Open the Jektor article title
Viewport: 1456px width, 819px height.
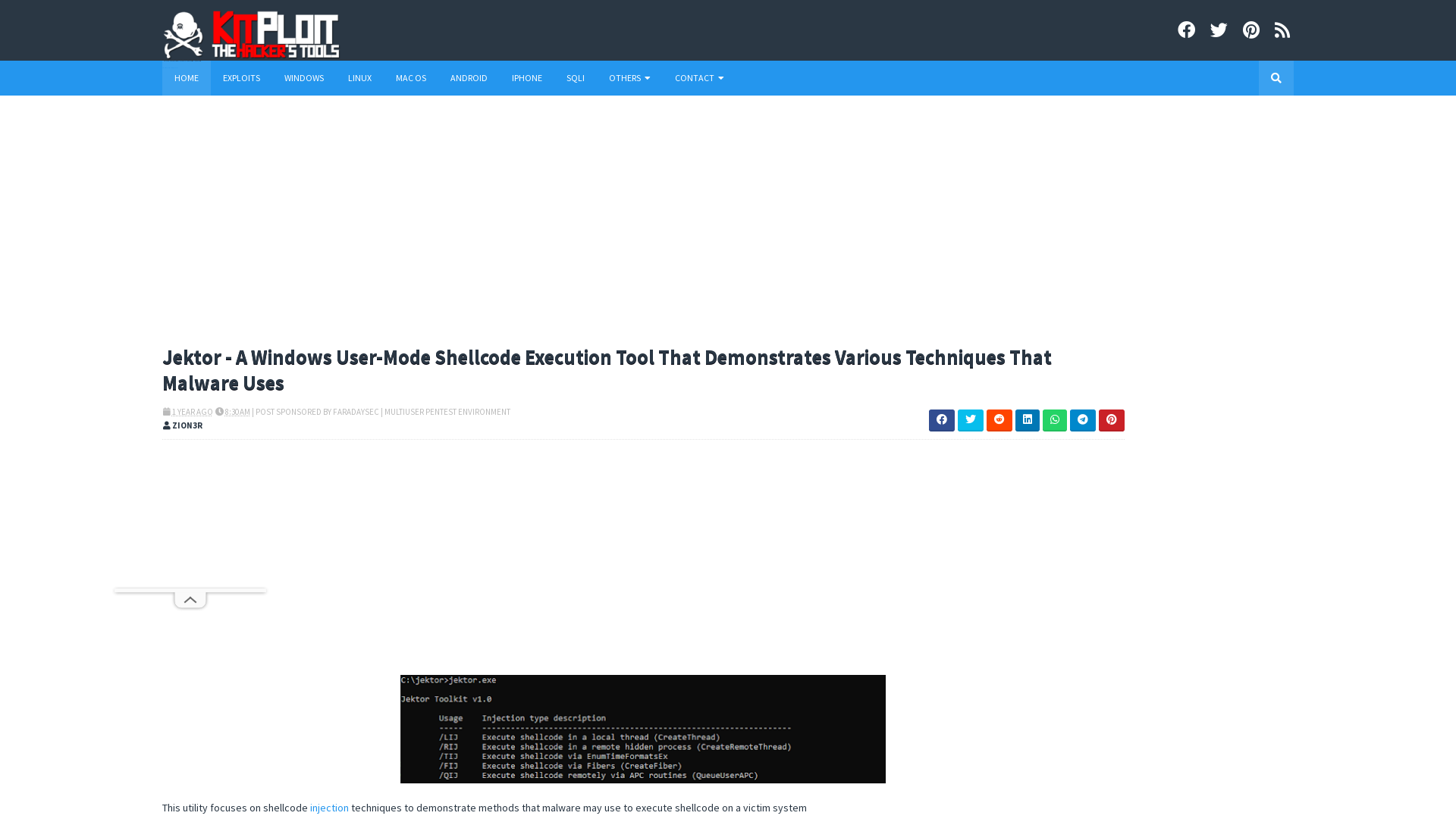pos(607,370)
